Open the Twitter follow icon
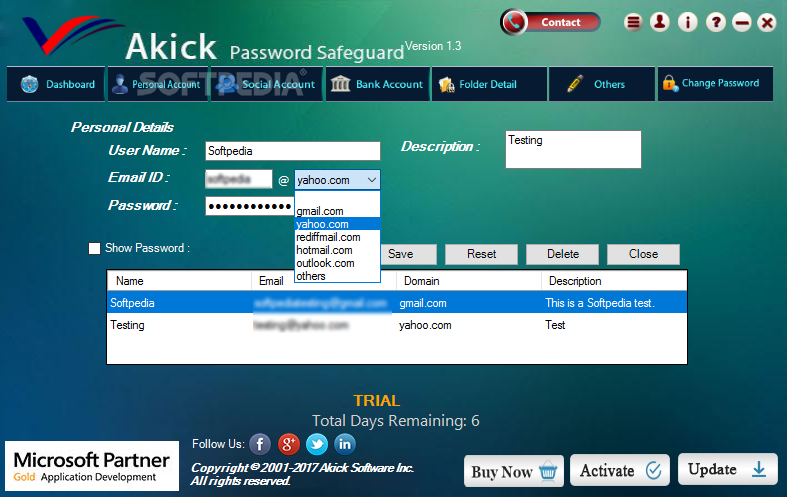Screen dimensions: 787x497 tap(317, 444)
